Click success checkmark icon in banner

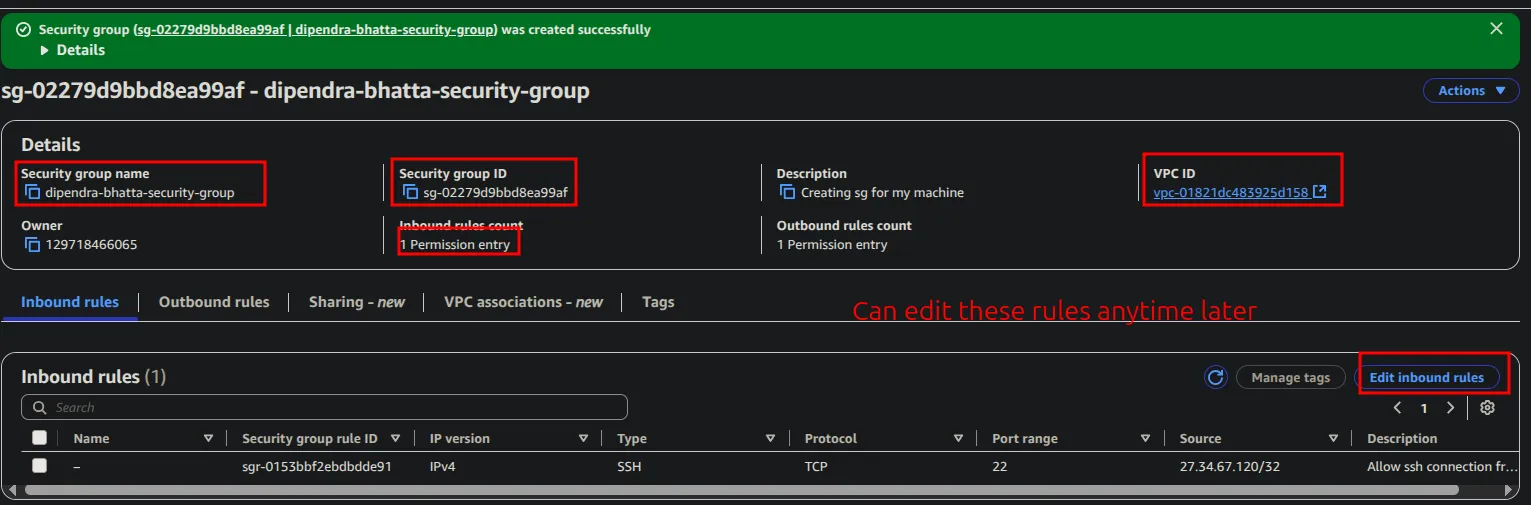[x=23, y=30]
